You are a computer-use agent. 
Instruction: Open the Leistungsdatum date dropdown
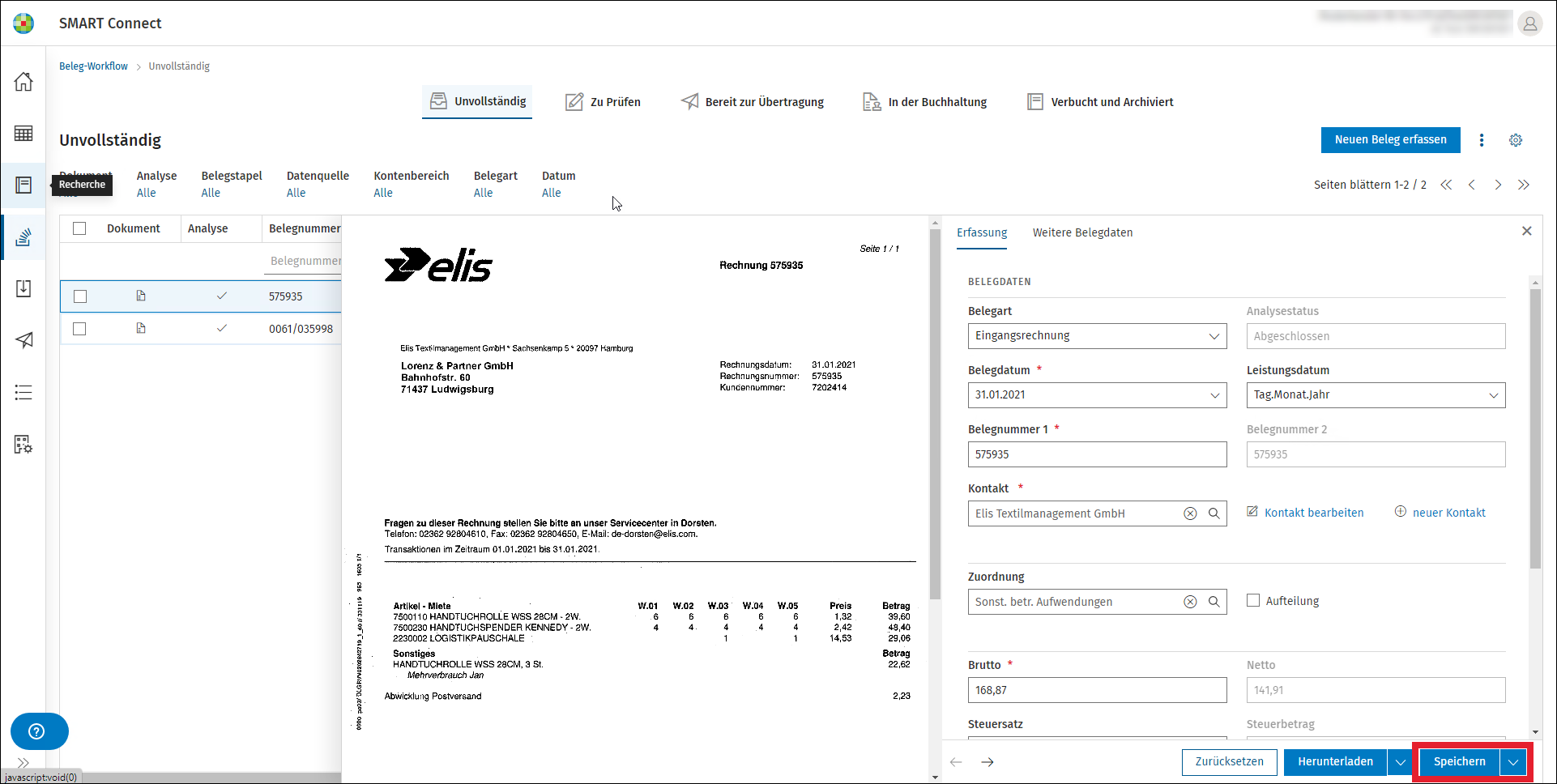point(1376,395)
